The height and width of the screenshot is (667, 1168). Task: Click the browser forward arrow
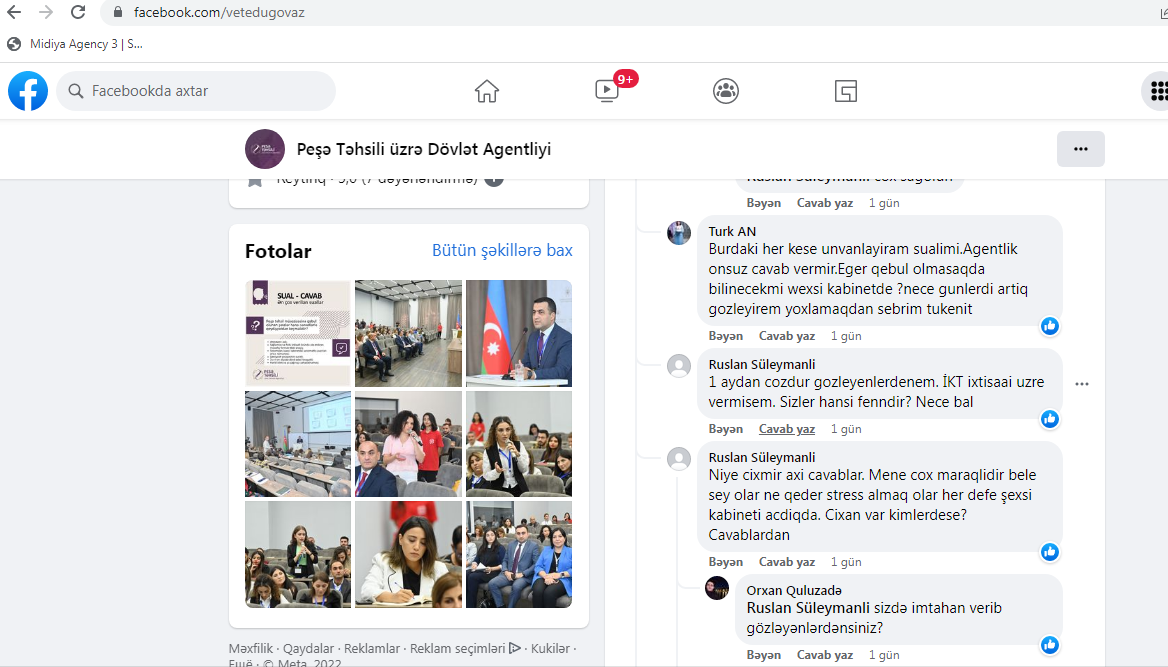[x=46, y=12]
